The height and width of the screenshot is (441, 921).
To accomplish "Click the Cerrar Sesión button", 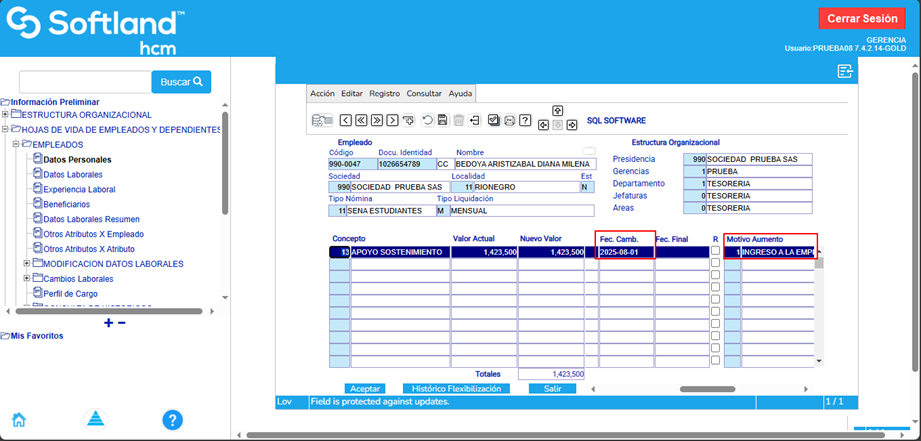I will click(861, 19).
